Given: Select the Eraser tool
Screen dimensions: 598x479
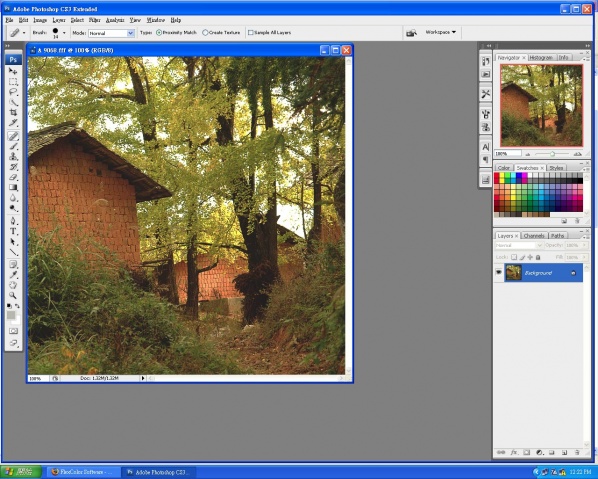Looking at the screenshot, I should tap(13, 177).
